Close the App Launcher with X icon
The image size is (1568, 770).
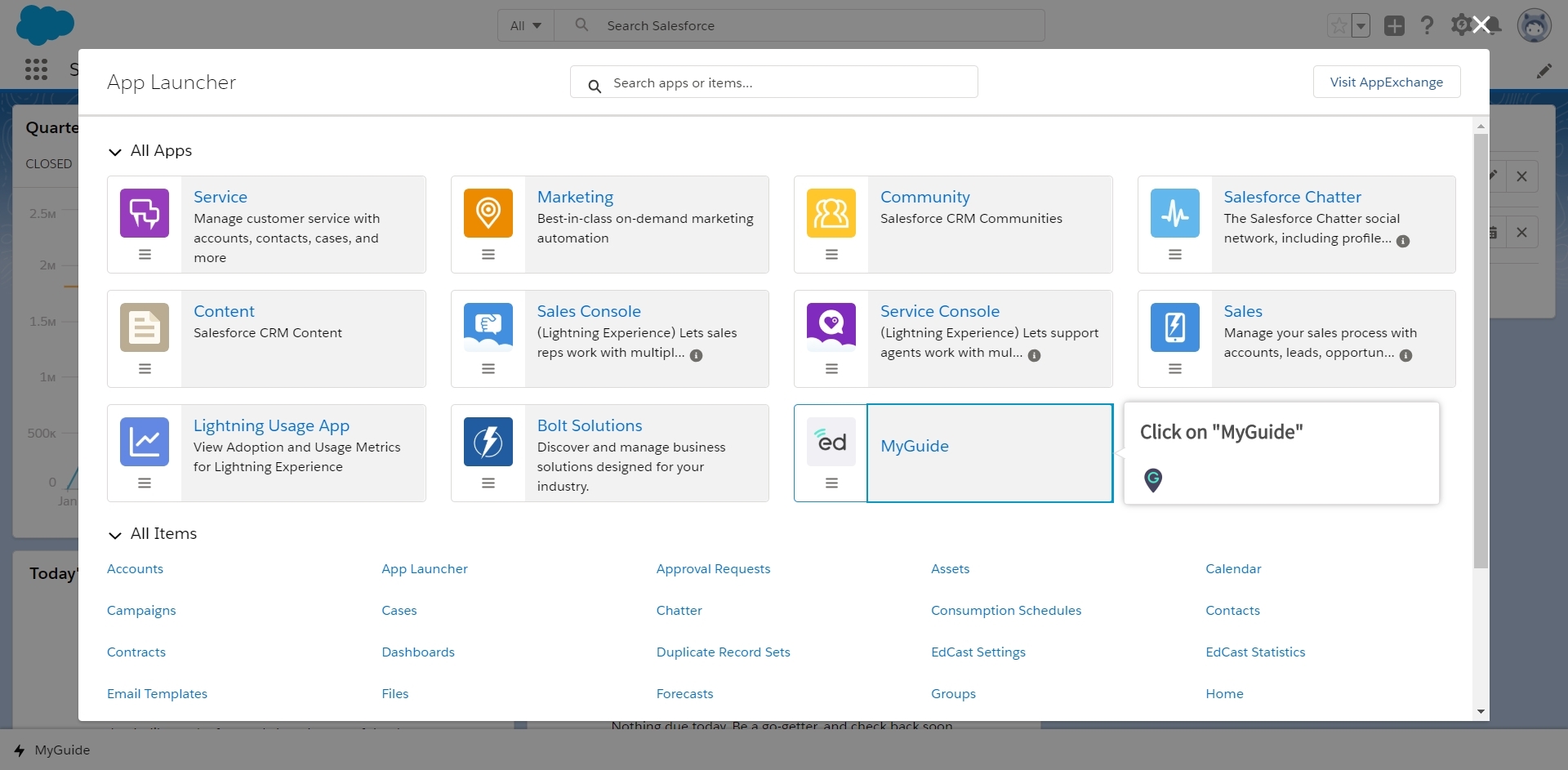pos(1481,24)
